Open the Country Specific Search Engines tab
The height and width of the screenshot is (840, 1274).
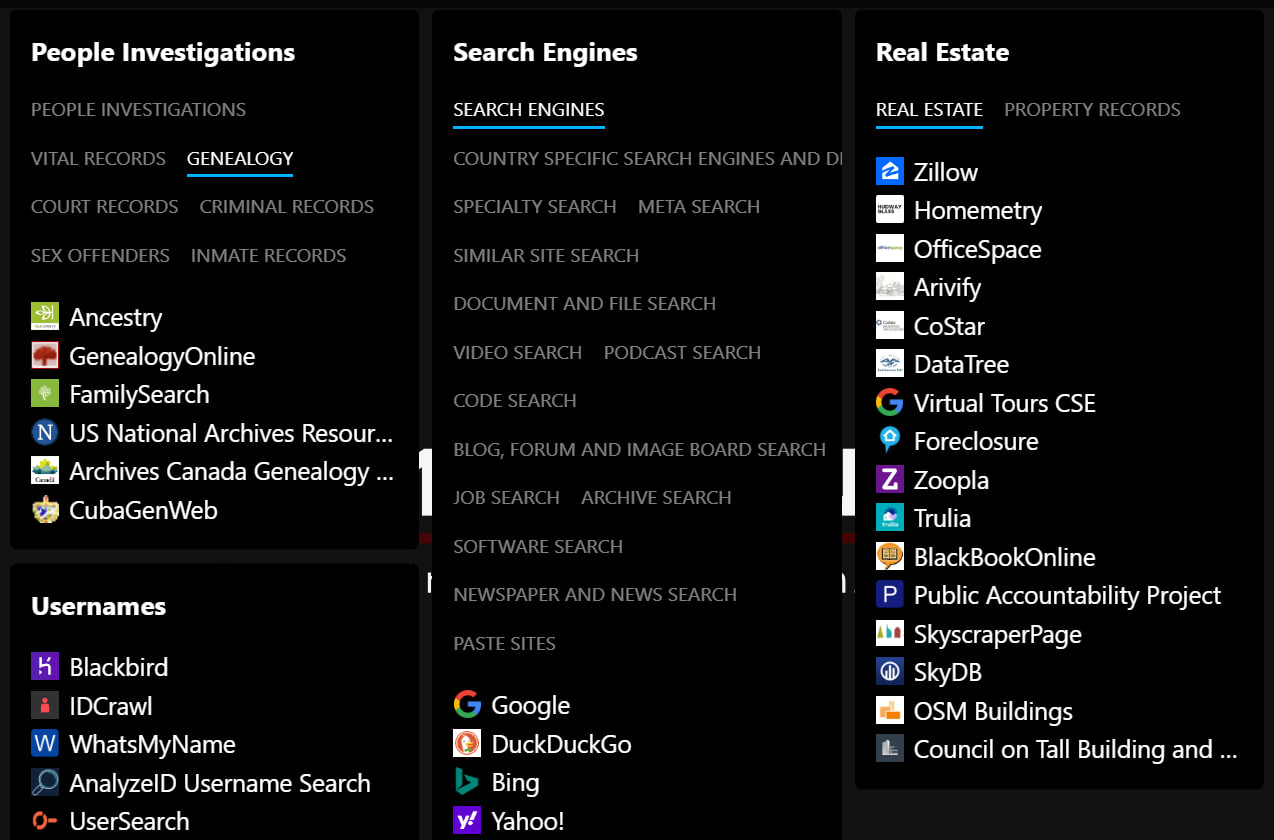click(647, 158)
